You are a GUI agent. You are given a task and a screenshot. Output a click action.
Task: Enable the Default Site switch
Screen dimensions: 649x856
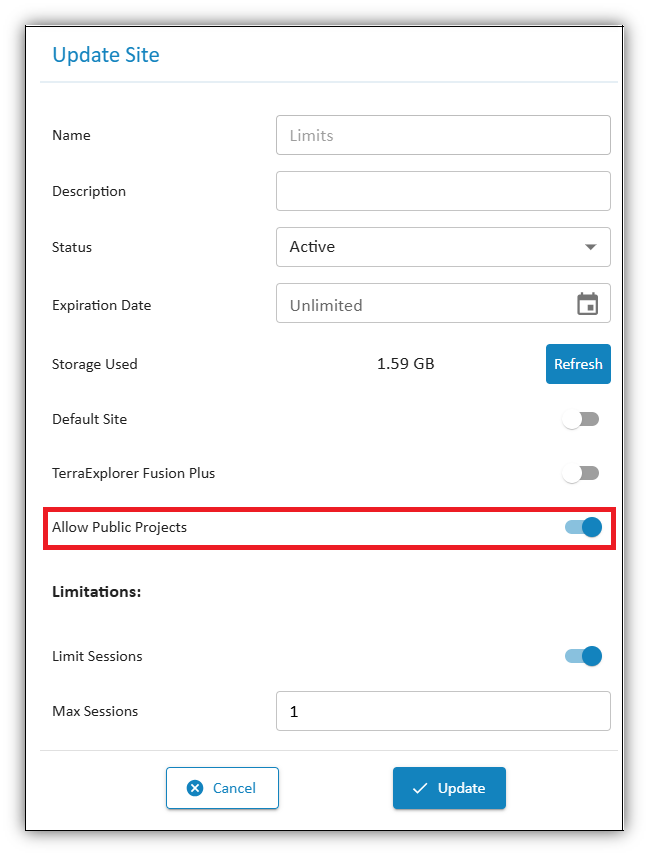coord(581,419)
